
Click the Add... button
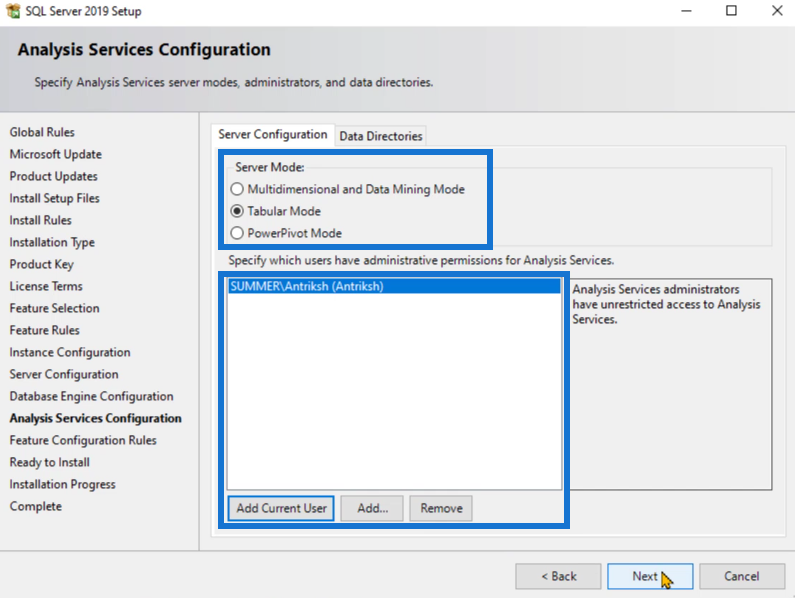click(372, 508)
